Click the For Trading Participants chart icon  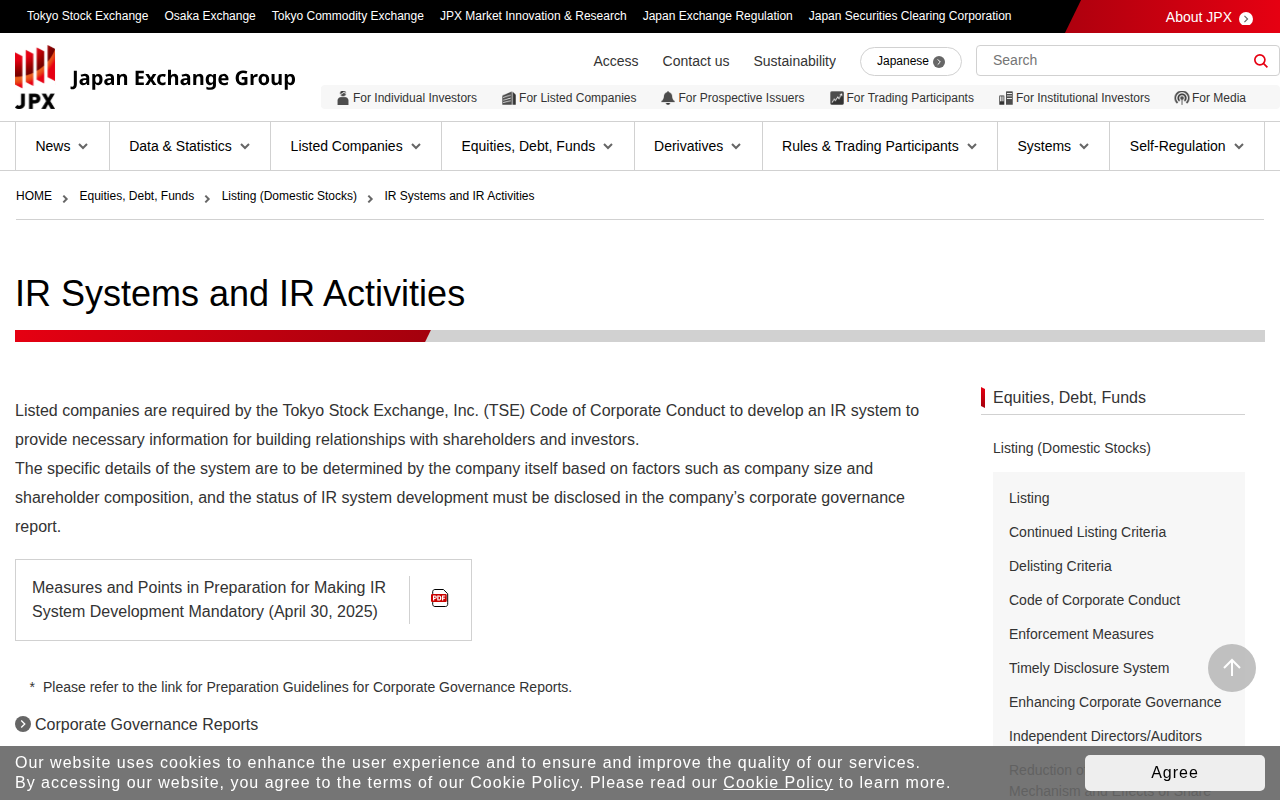(x=836, y=98)
